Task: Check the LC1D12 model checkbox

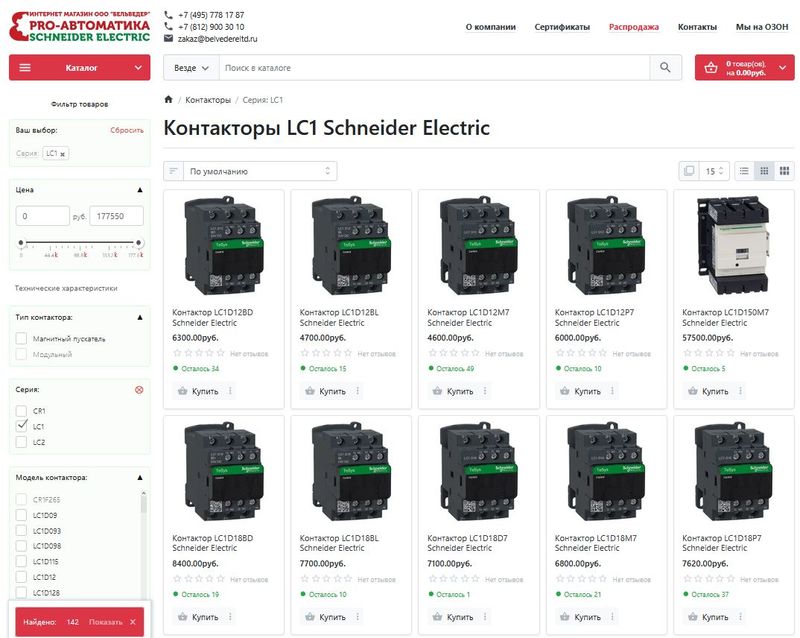Action: click(x=21, y=577)
